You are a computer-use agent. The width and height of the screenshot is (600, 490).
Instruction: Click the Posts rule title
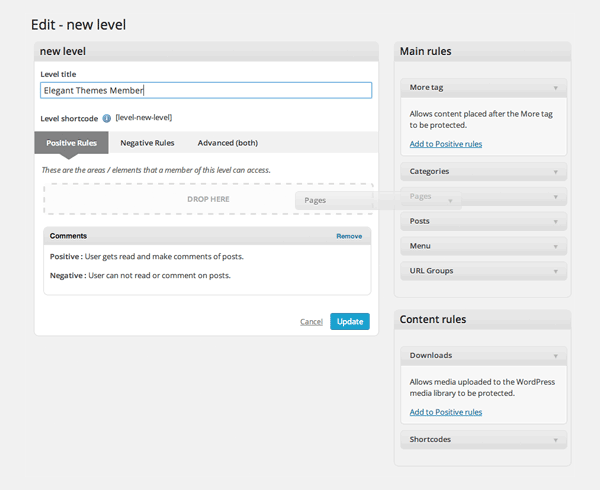click(419, 221)
